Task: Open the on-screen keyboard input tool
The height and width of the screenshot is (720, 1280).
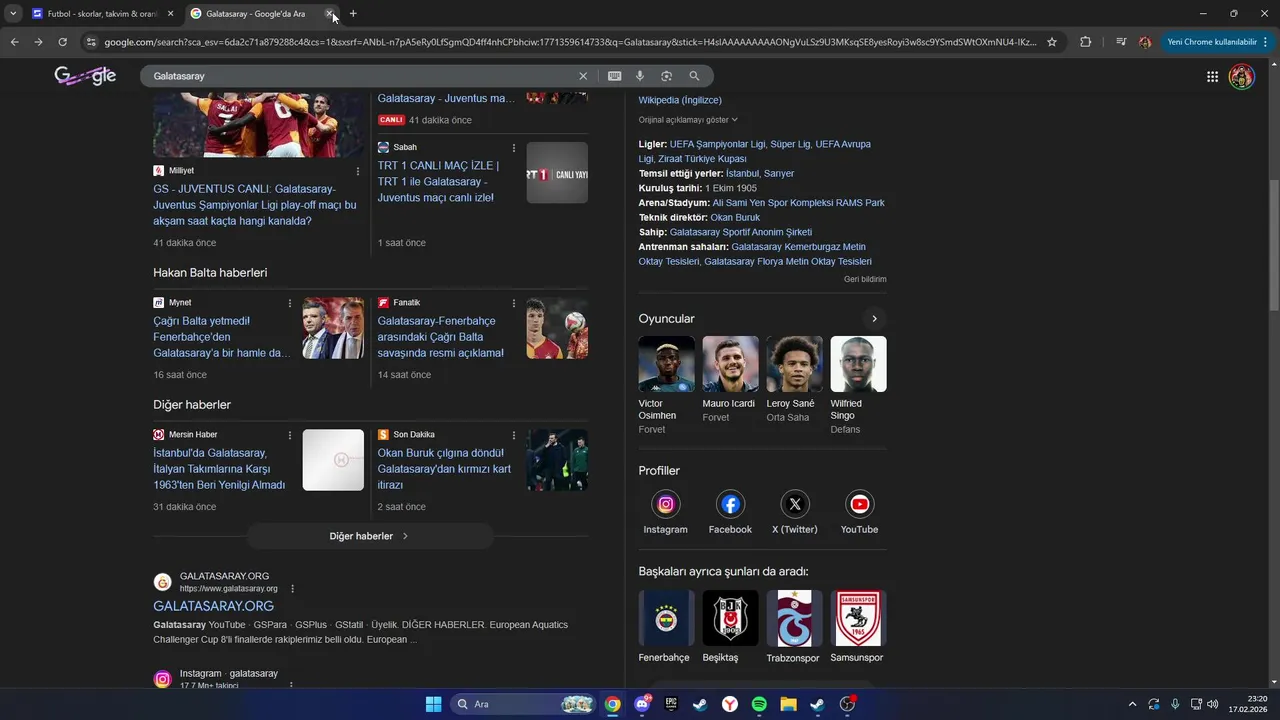Action: (614, 76)
